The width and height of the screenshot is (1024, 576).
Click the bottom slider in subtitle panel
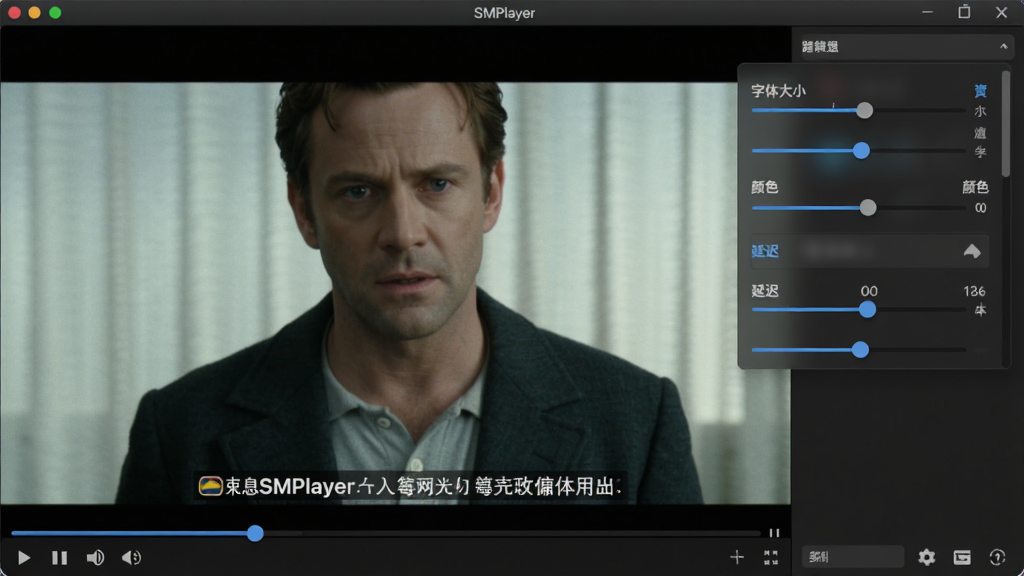[861, 350]
